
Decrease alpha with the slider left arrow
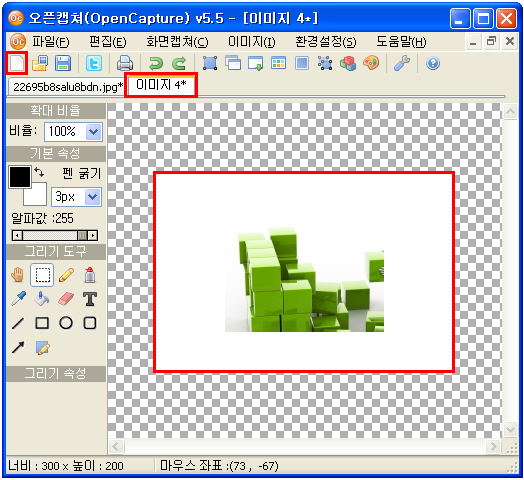pyautogui.click(x=17, y=236)
